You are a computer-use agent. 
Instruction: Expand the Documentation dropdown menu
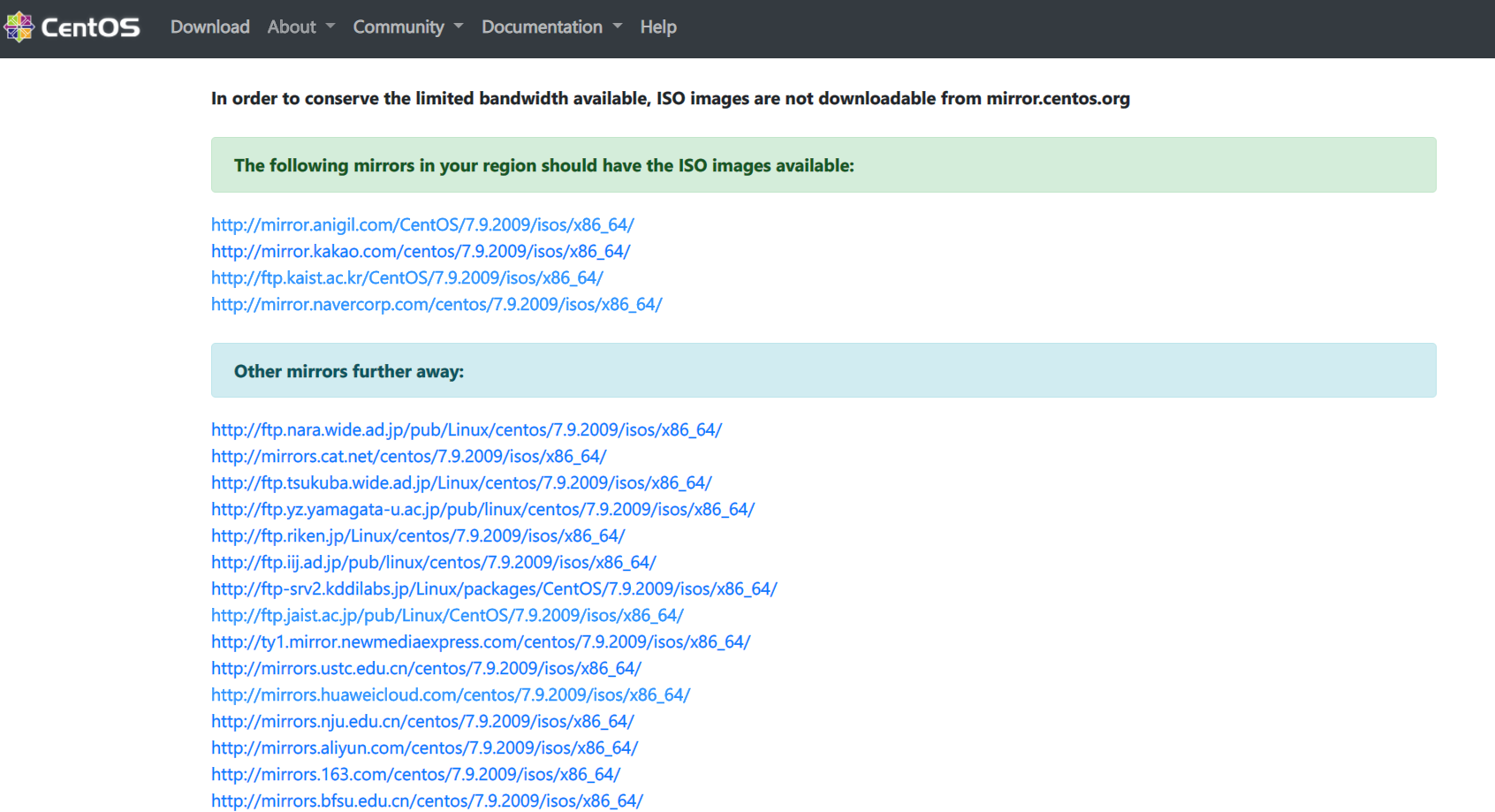tap(552, 27)
